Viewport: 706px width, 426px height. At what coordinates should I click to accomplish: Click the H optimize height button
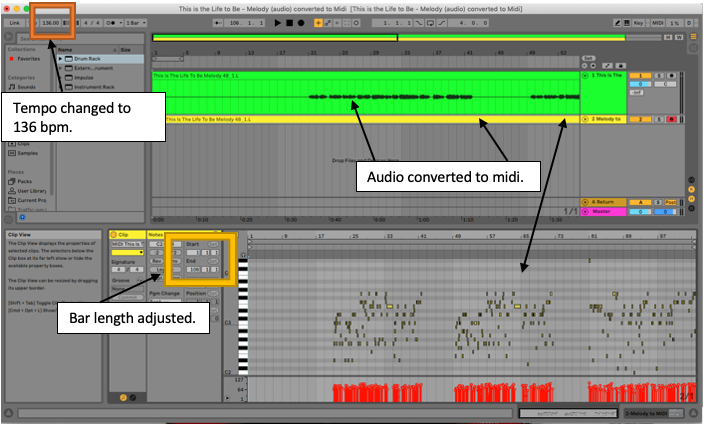(x=668, y=37)
